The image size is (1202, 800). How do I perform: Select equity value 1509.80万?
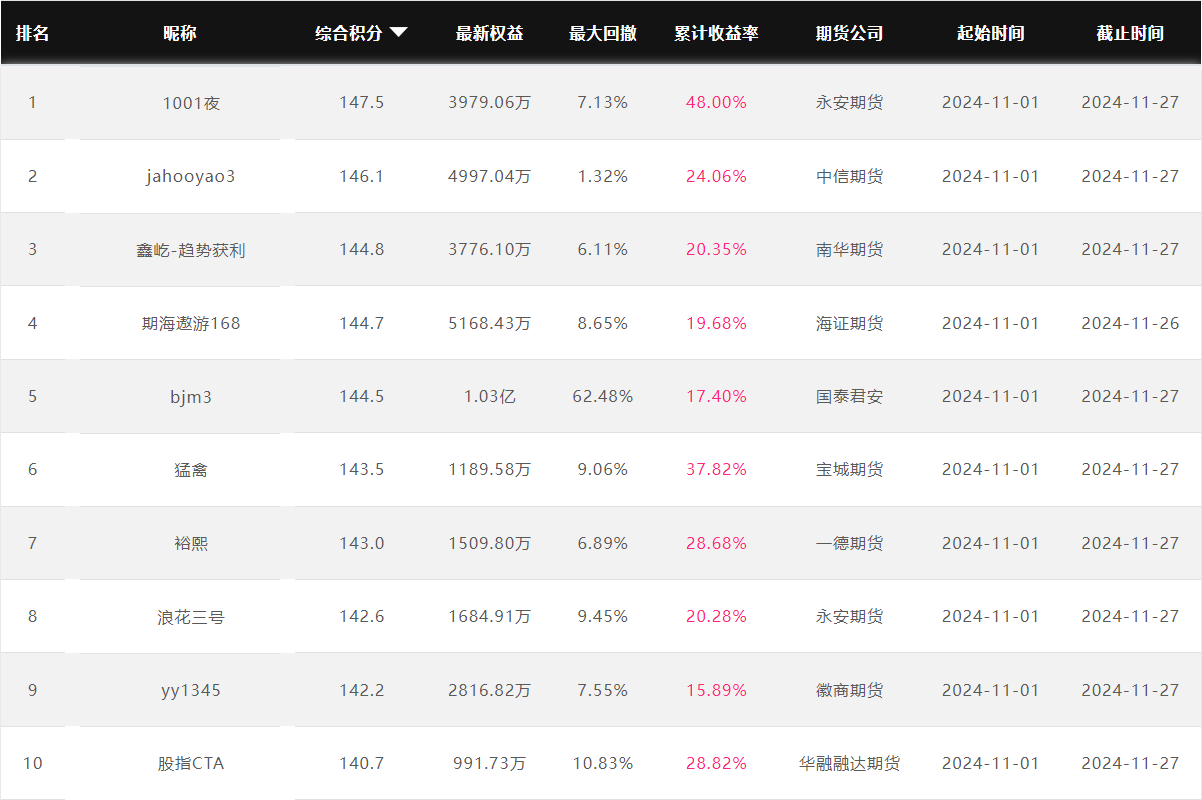point(490,543)
